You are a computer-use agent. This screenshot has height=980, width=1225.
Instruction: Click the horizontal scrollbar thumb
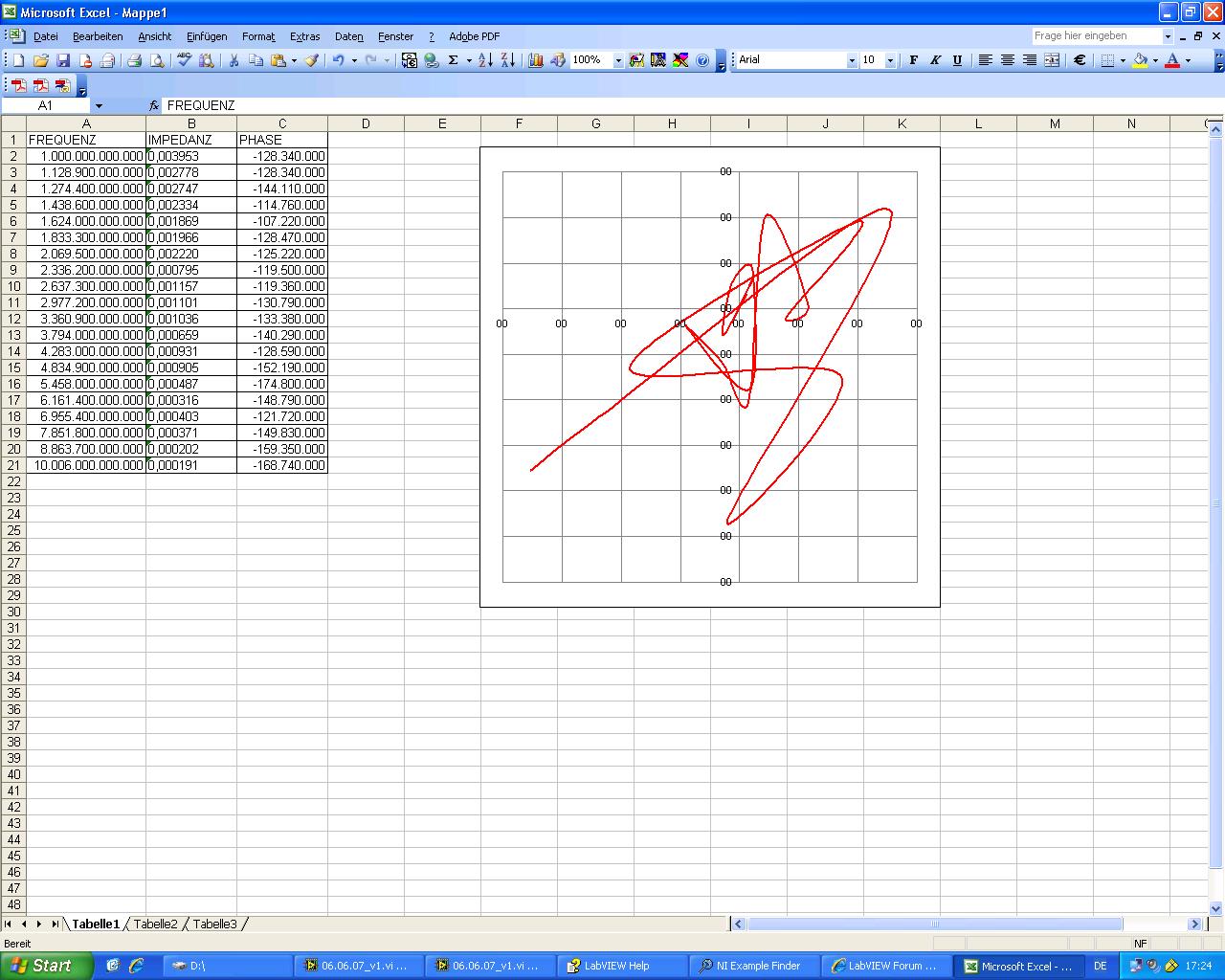[x=934, y=924]
